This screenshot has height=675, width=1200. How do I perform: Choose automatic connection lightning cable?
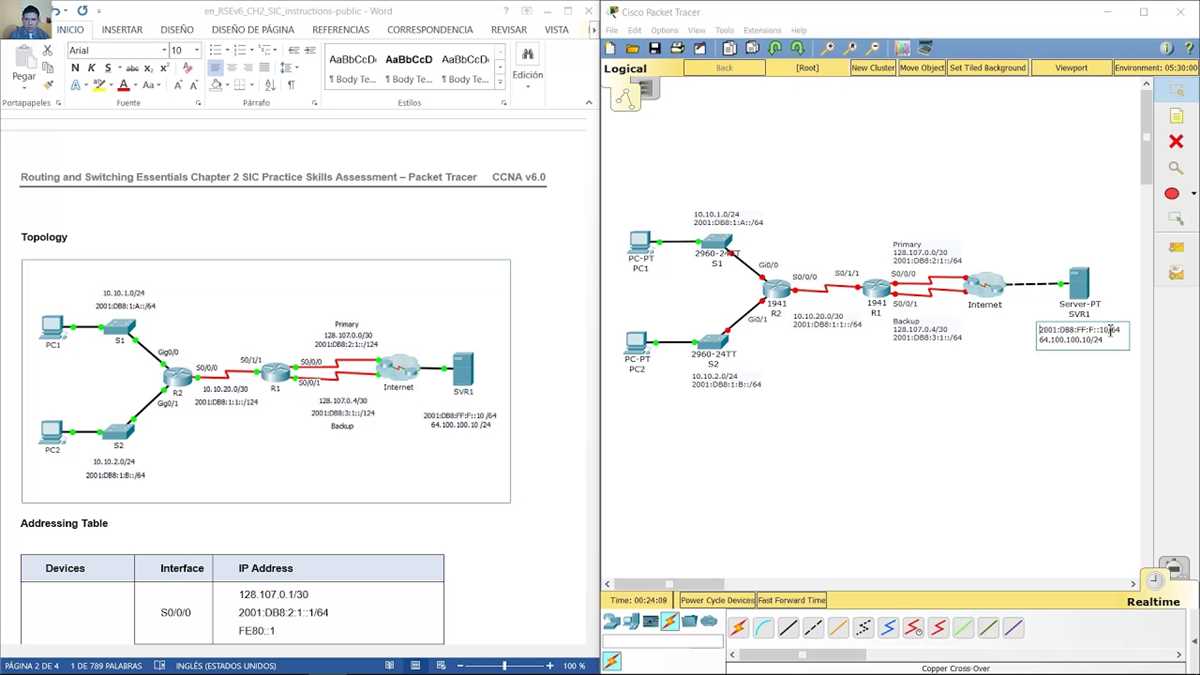tap(738, 628)
